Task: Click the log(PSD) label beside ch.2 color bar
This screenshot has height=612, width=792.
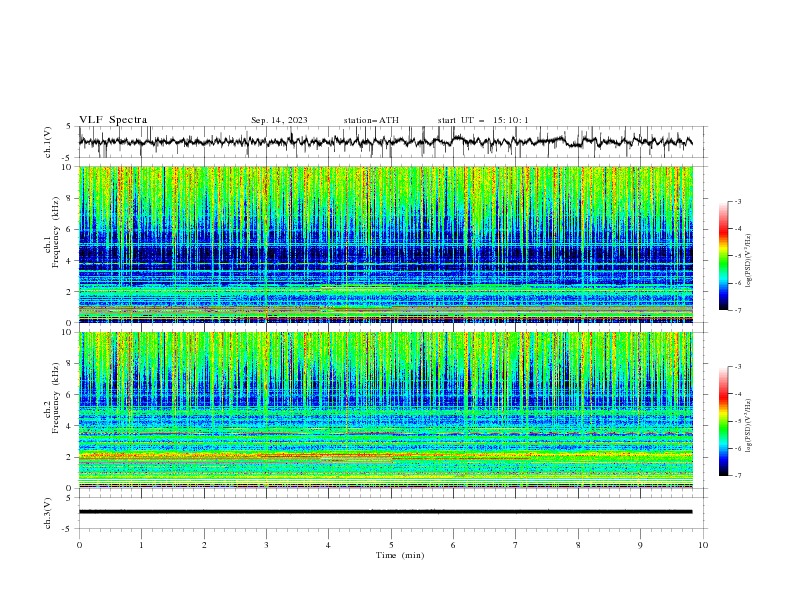Action: click(748, 426)
